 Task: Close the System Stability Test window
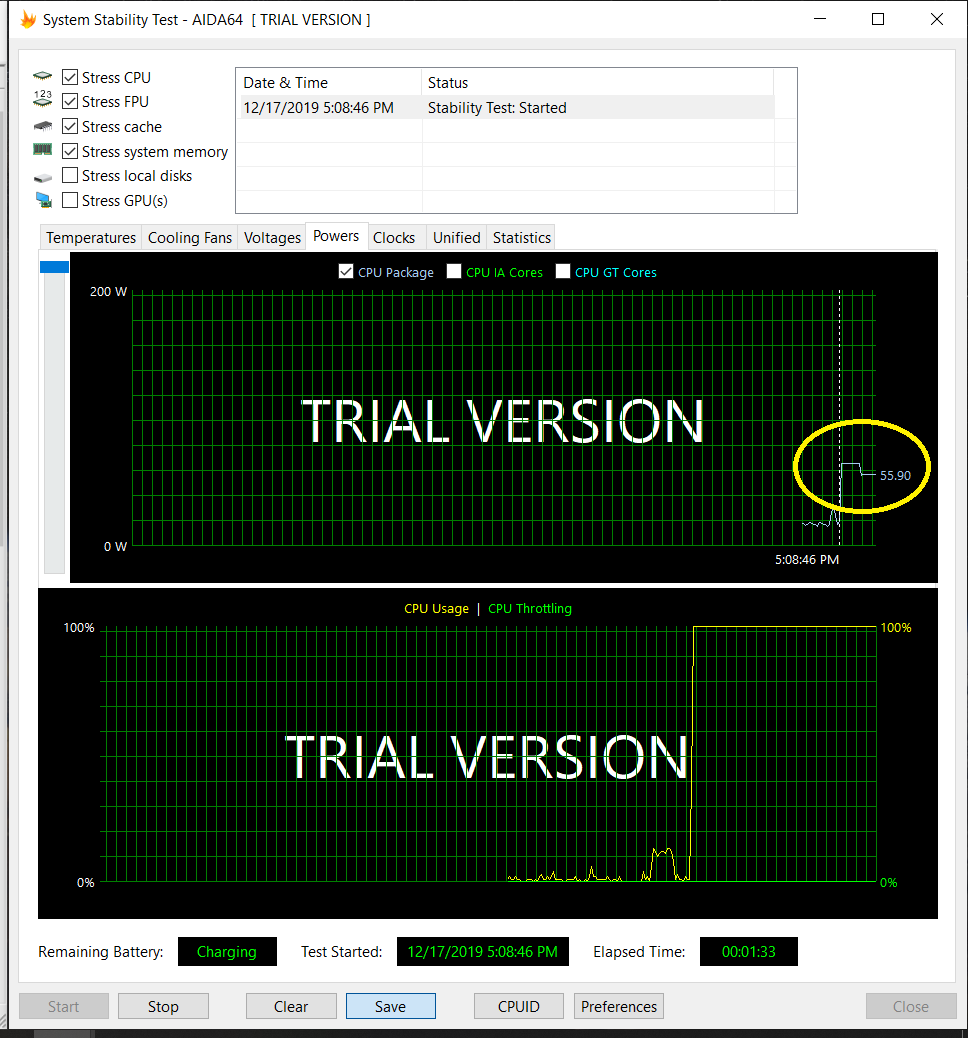[936, 19]
